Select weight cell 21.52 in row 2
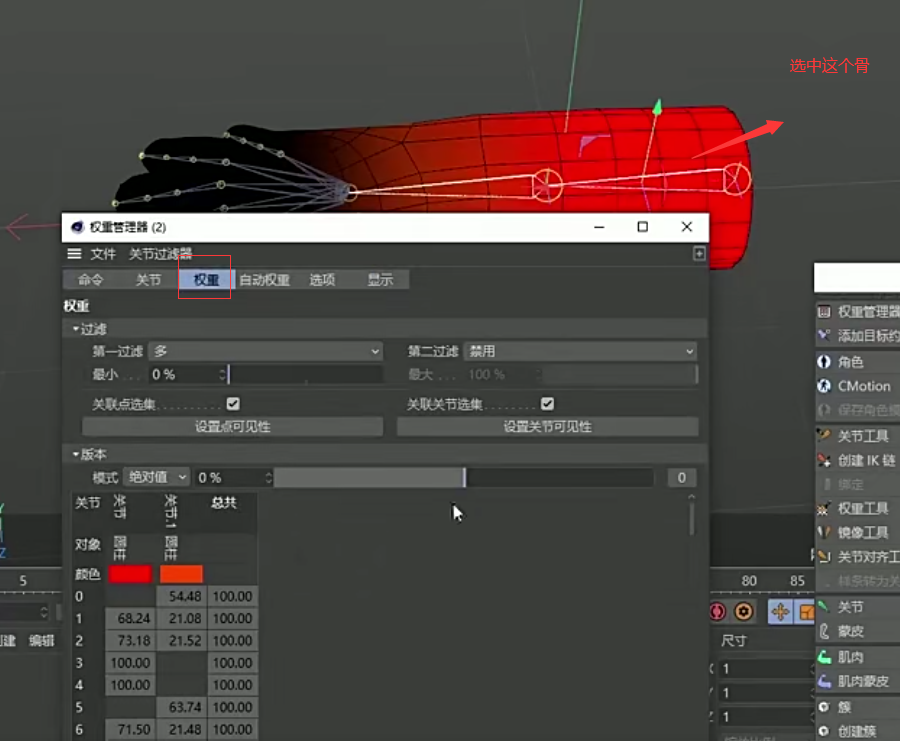The width and height of the screenshot is (900, 741). pyautogui.click(x=181, y=641)
